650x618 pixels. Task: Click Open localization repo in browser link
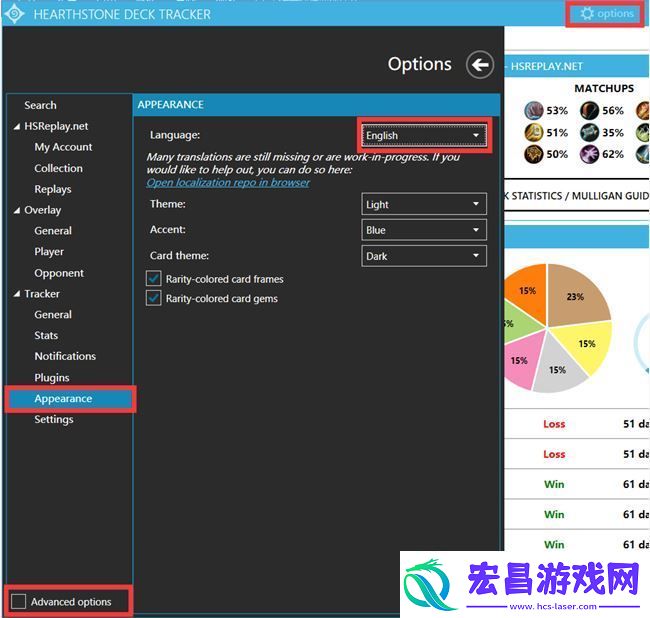(x=228, y=182)
